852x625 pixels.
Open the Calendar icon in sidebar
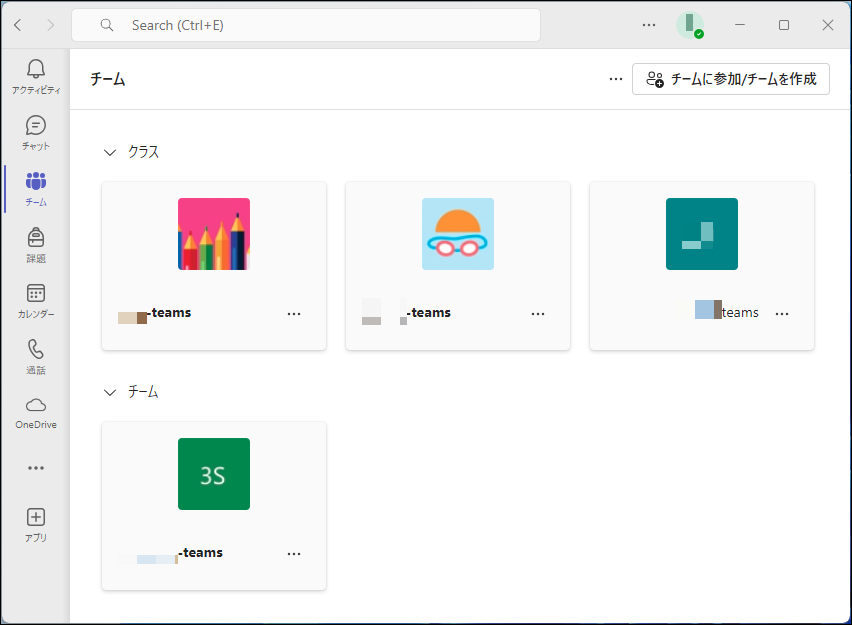click(x=36, y=294)
